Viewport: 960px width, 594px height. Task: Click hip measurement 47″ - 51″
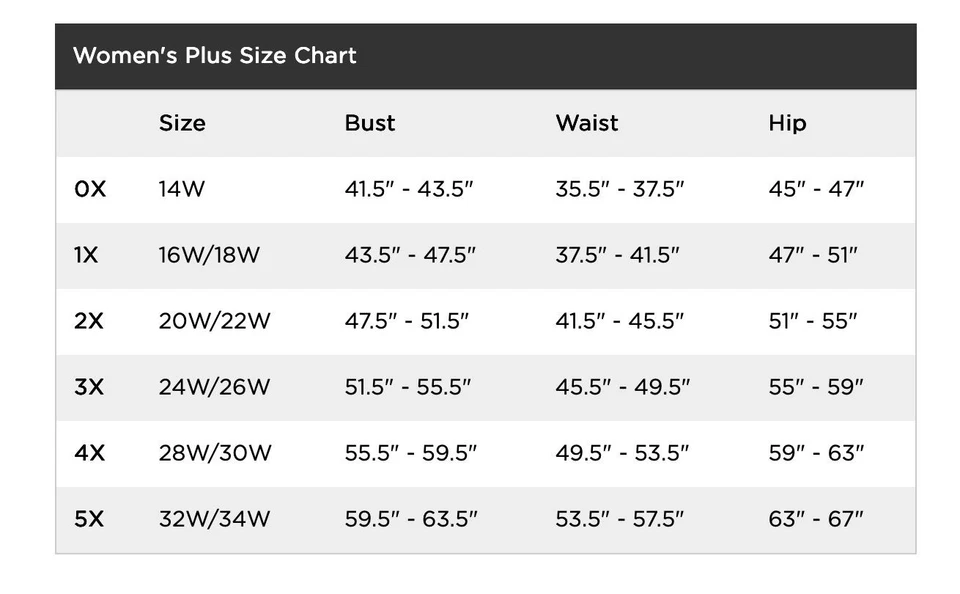pyautogui.click(x=813, y=255)
